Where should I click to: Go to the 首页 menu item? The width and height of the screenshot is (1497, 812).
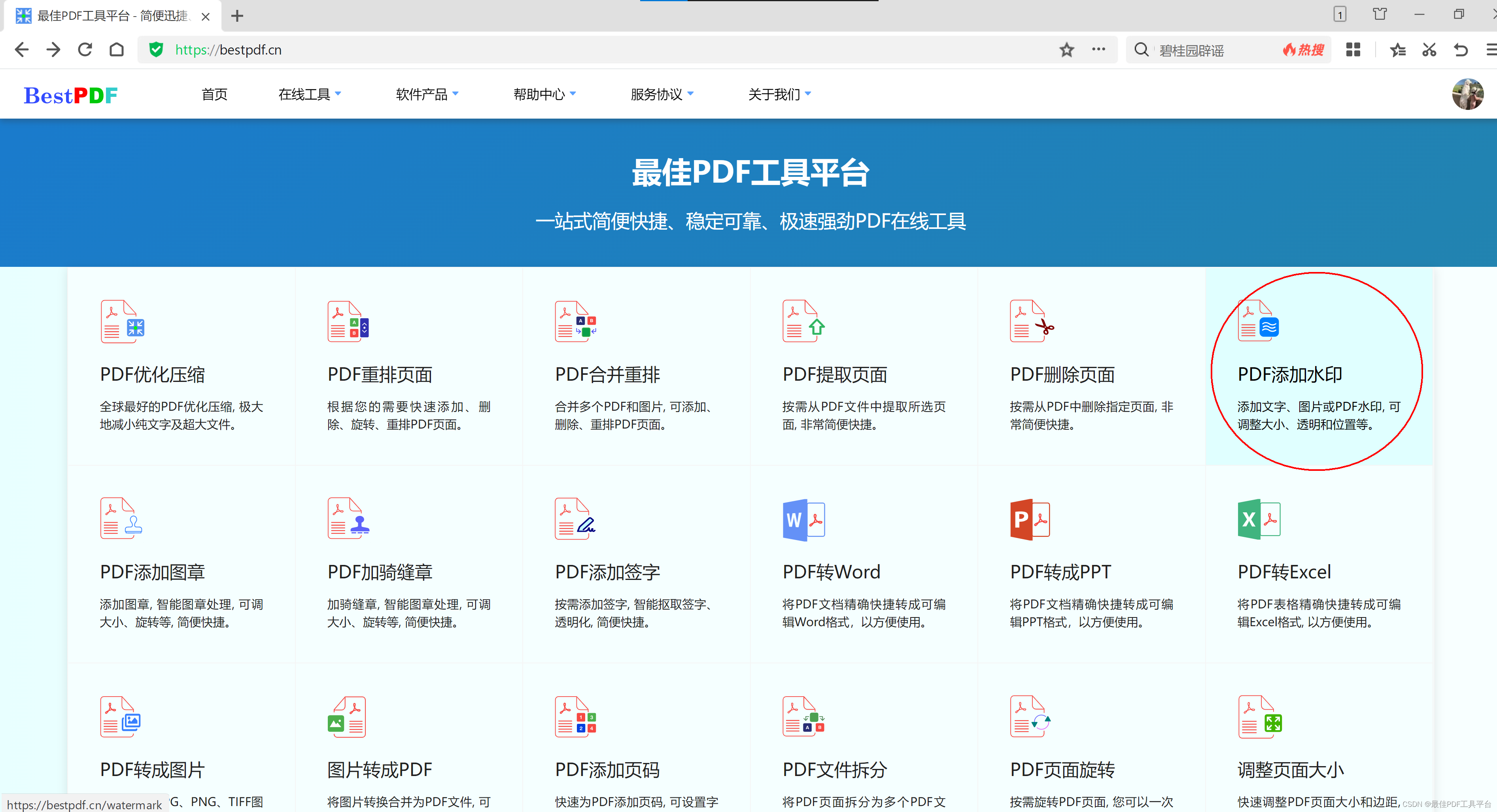214,94
